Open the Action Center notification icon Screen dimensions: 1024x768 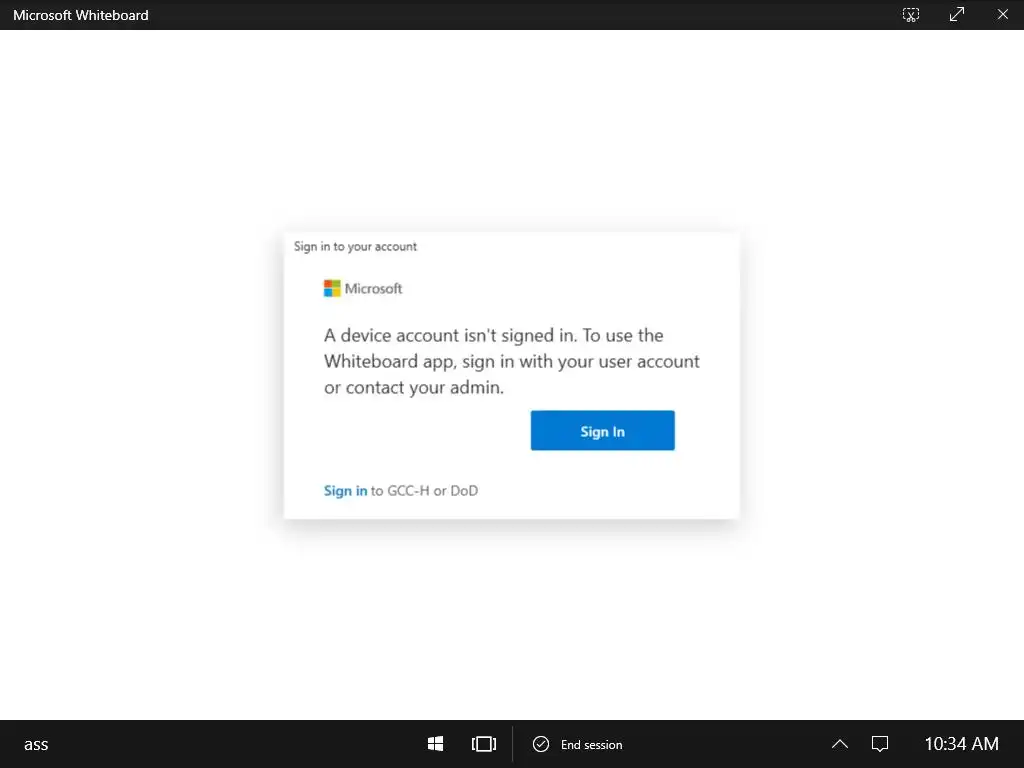pyautogui.click(x=880, y=744)
